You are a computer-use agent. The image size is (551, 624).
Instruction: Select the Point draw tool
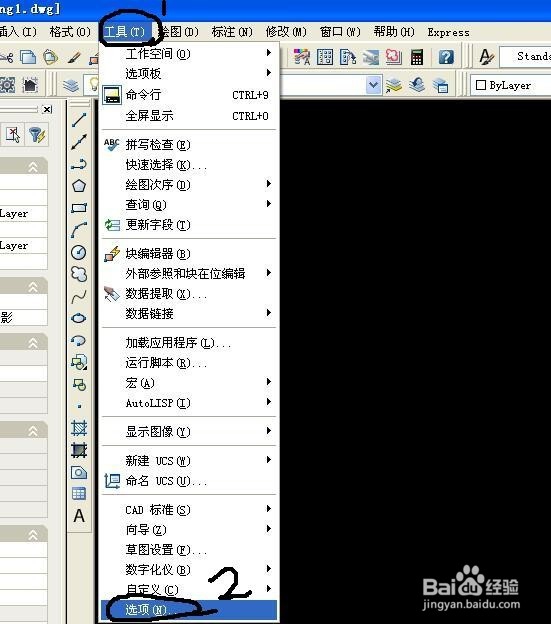coord(80,406)
